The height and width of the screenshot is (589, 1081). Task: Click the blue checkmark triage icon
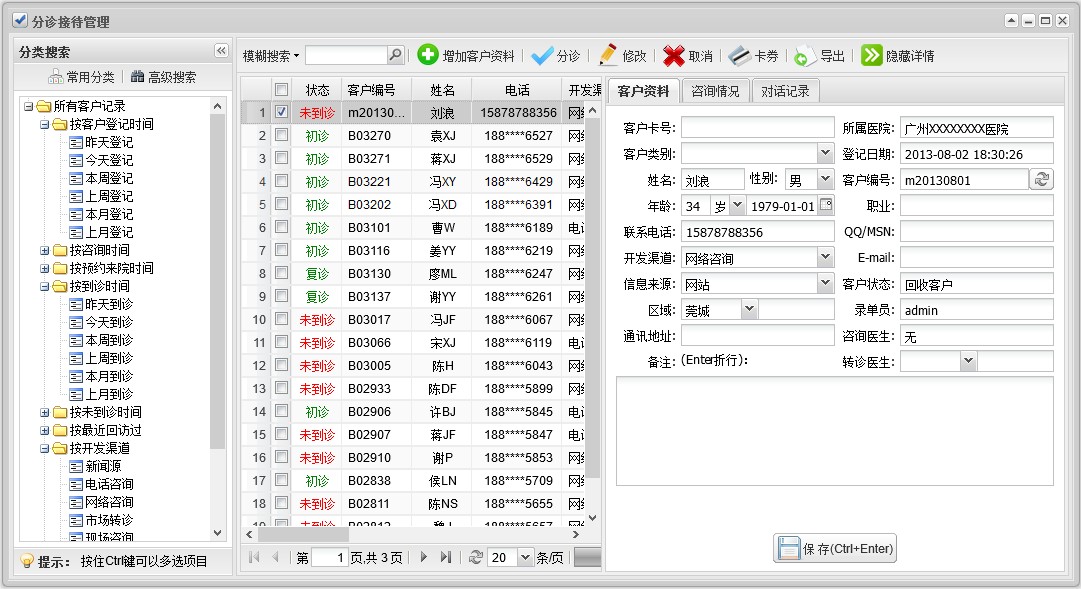542,55
